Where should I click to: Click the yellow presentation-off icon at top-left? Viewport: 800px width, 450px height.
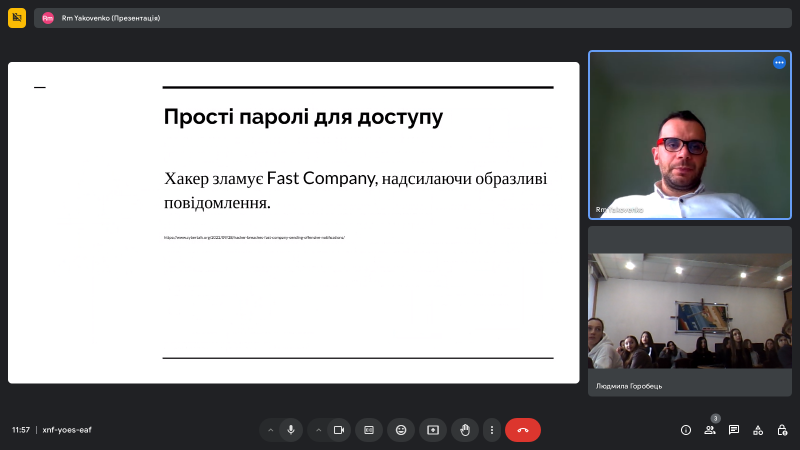(17, 18)
